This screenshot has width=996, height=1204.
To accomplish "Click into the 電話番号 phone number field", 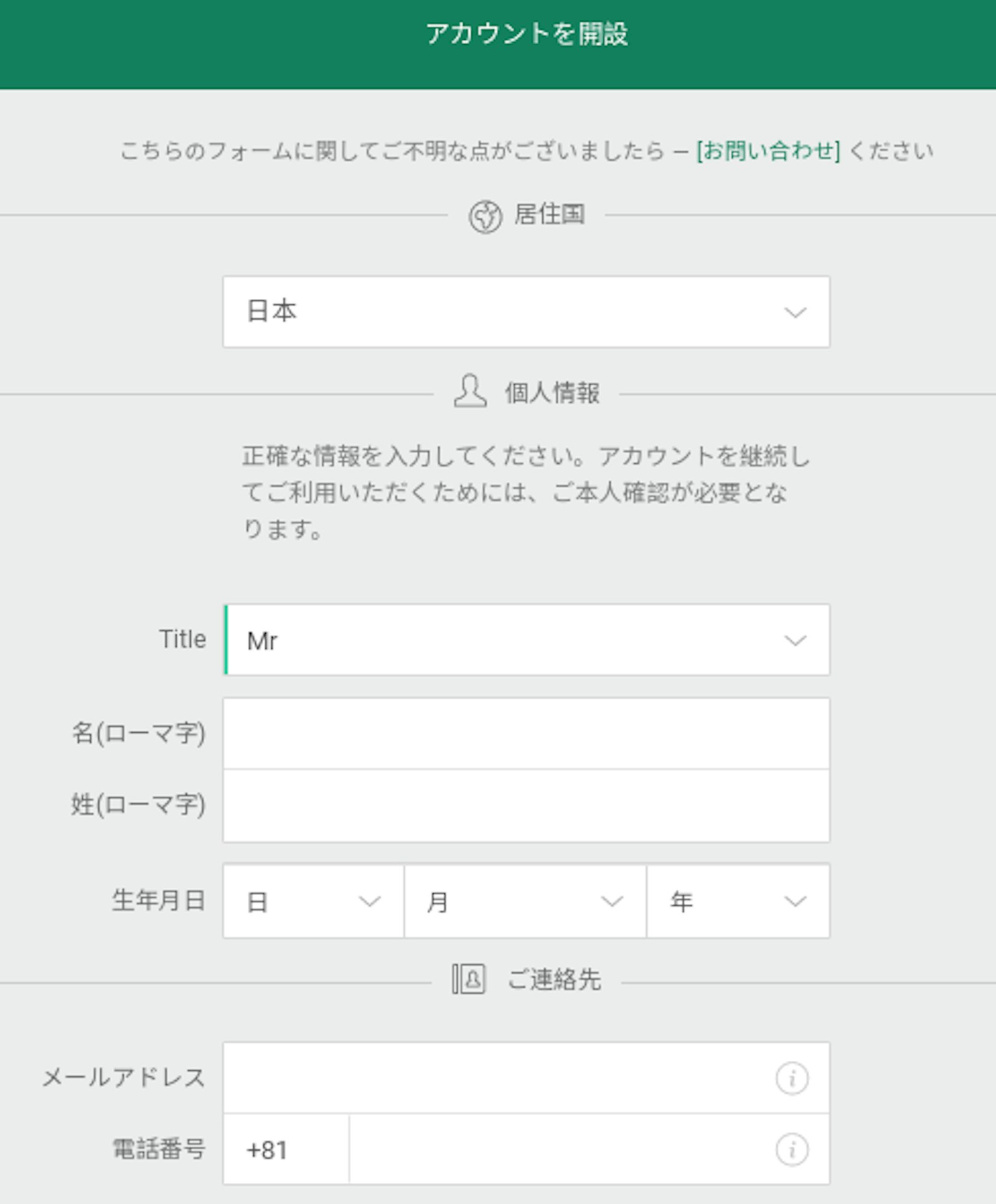I will [x=560, y=1149].
